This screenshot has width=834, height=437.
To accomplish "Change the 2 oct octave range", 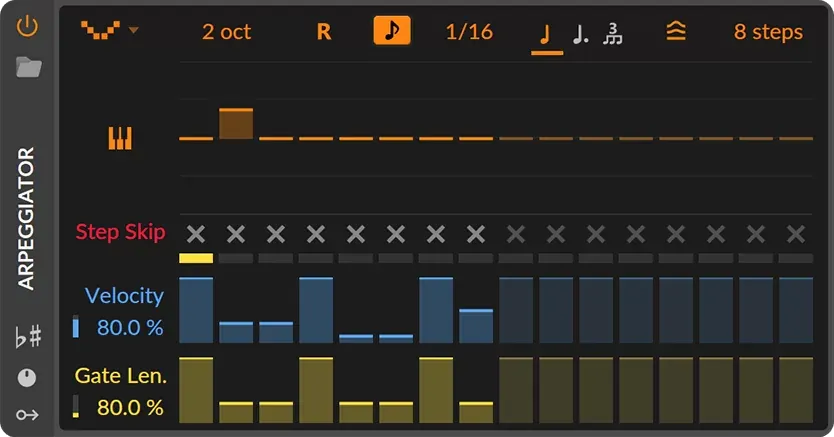I will [x=226, y=32].
